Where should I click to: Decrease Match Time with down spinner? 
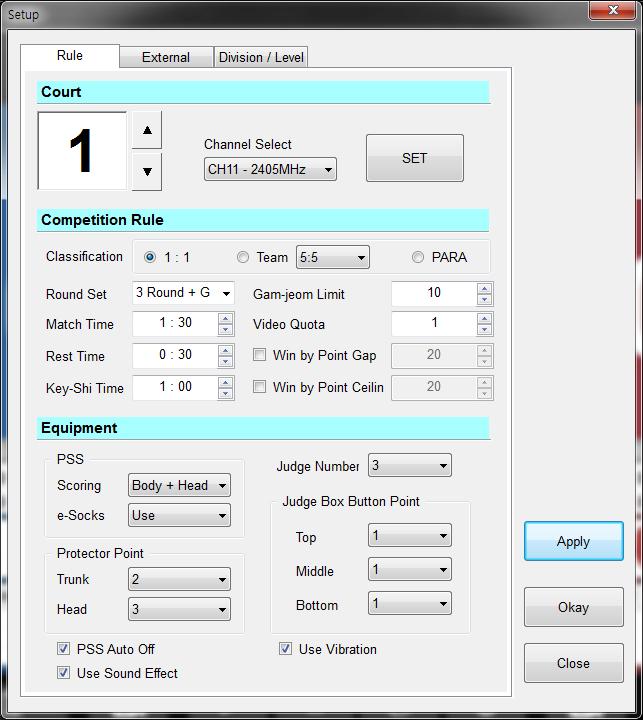tap(225, 330)
